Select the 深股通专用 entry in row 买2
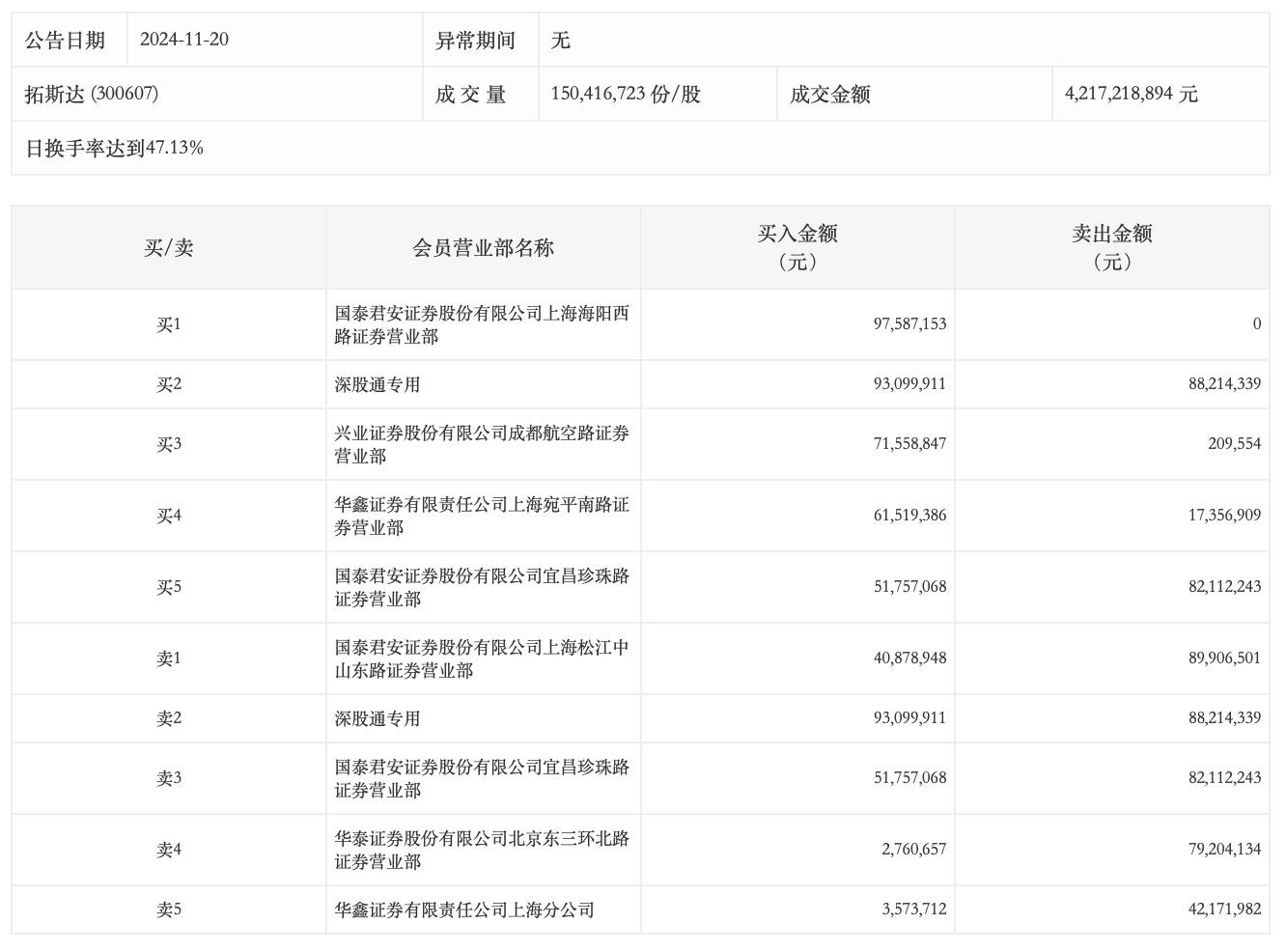1286x952 pixels. (377, 384)
